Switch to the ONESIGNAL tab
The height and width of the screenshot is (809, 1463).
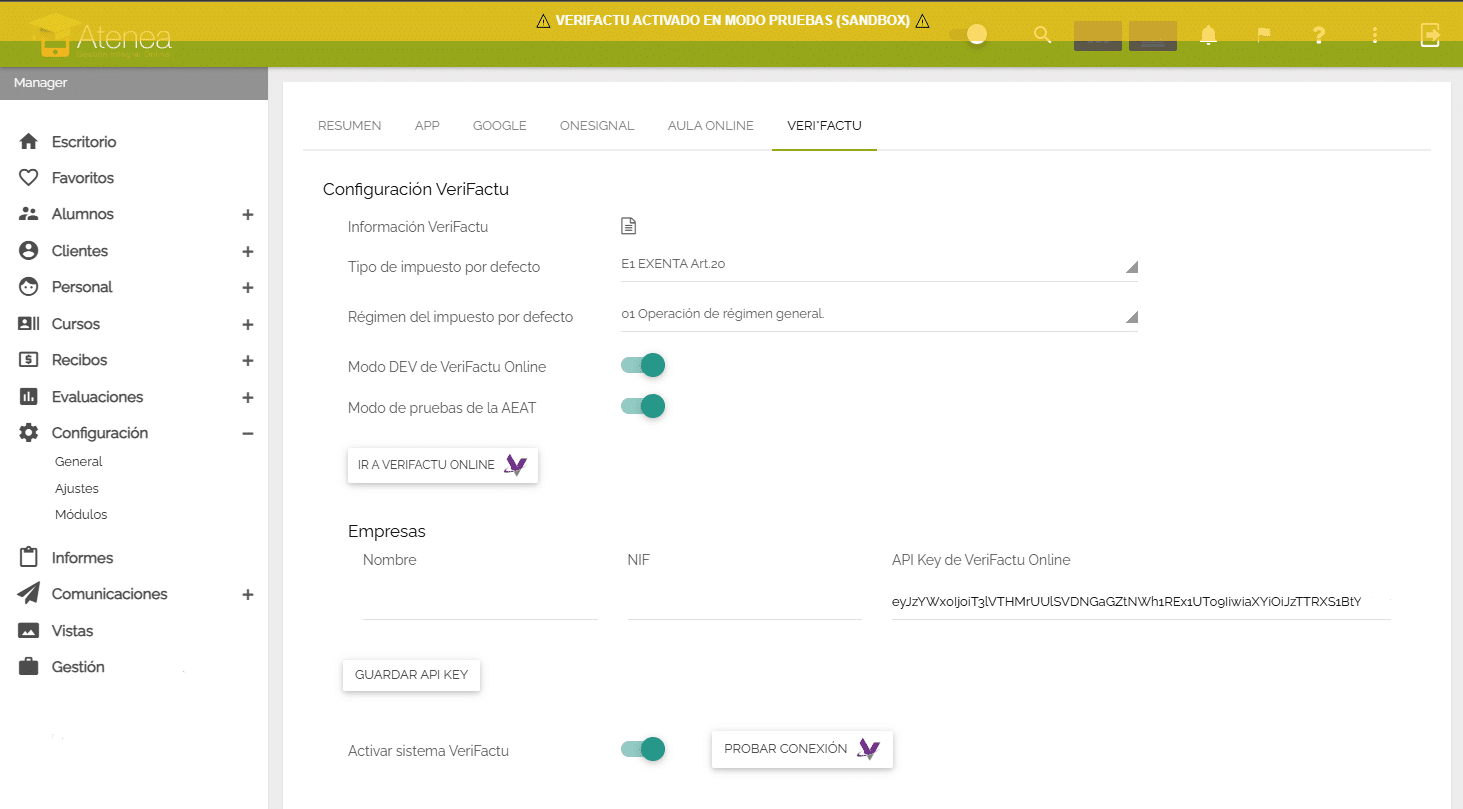click(597, 126)
